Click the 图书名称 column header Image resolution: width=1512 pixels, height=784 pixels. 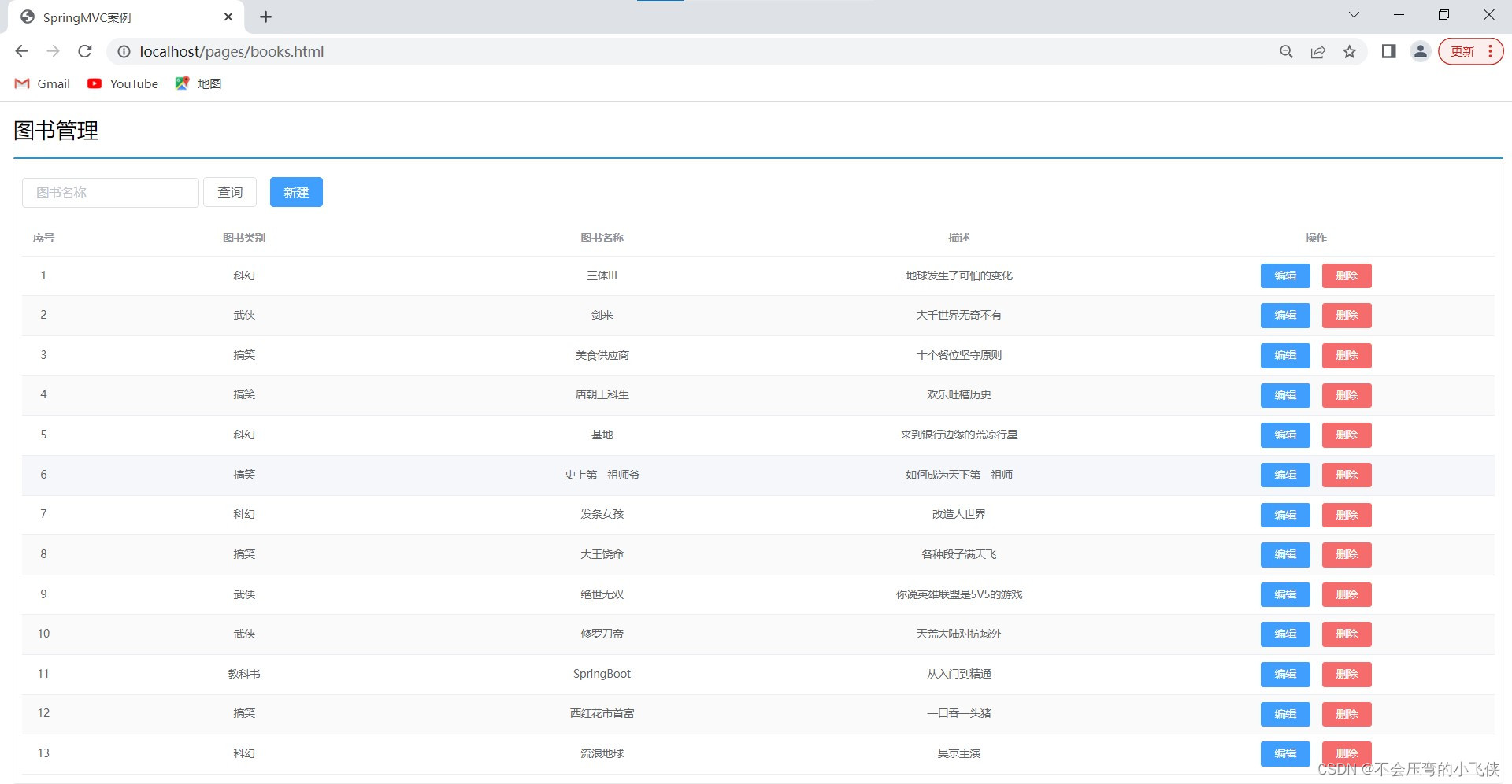point(602,238)
